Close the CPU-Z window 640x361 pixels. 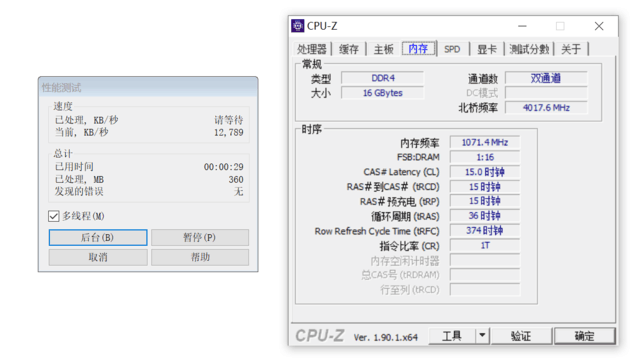599,26
